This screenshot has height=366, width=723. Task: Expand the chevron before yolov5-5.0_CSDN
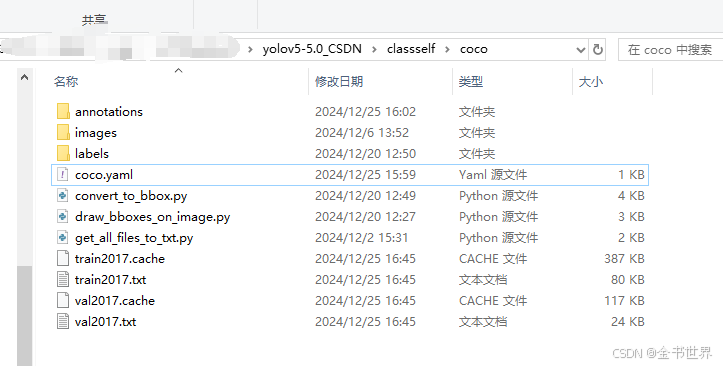(x=250, y=49)
